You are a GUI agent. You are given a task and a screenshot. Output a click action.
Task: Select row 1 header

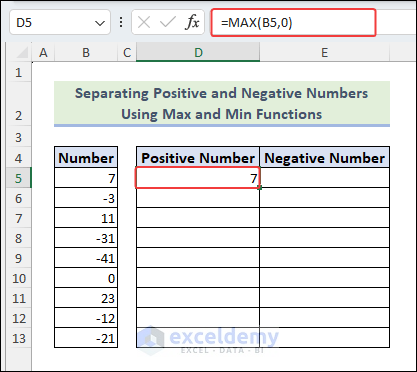[19, 72]
